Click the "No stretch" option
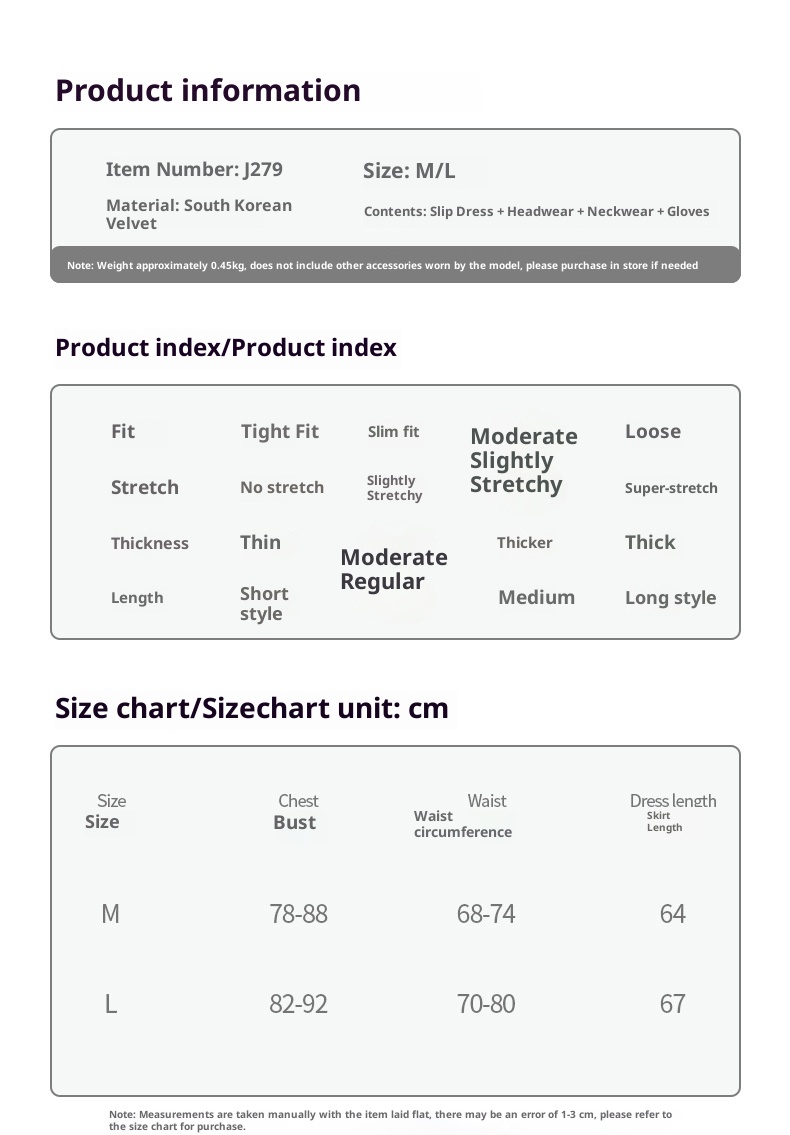 281,488
